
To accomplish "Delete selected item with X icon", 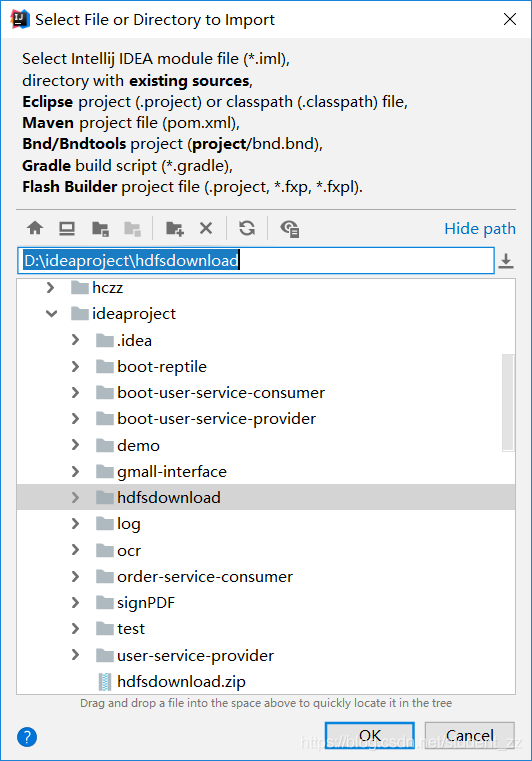I will point(206,228).
